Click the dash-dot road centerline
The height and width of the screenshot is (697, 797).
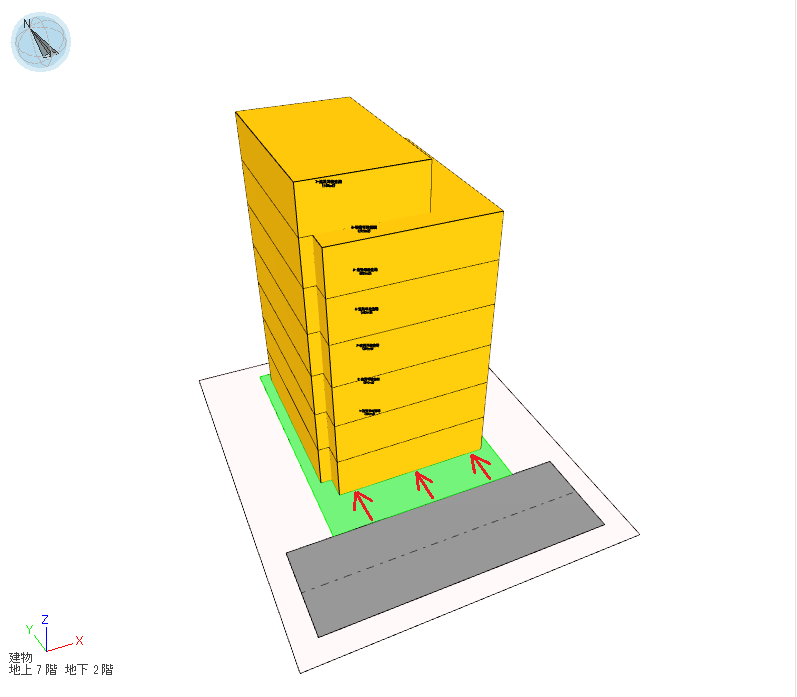[x=445, y=545]
